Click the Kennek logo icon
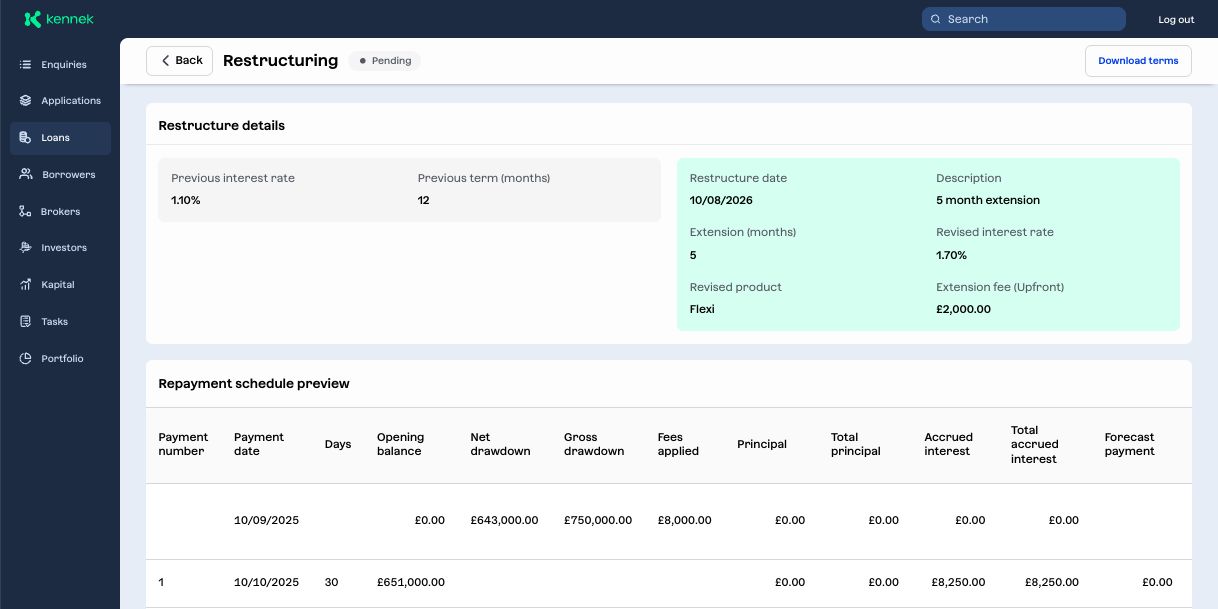The image size is (1218, 609). 33,19
